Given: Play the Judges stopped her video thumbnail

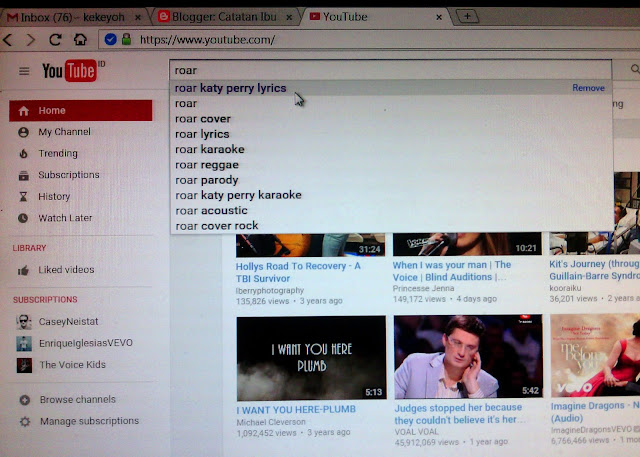Looking at the screenshot, I should click(468, 356).
